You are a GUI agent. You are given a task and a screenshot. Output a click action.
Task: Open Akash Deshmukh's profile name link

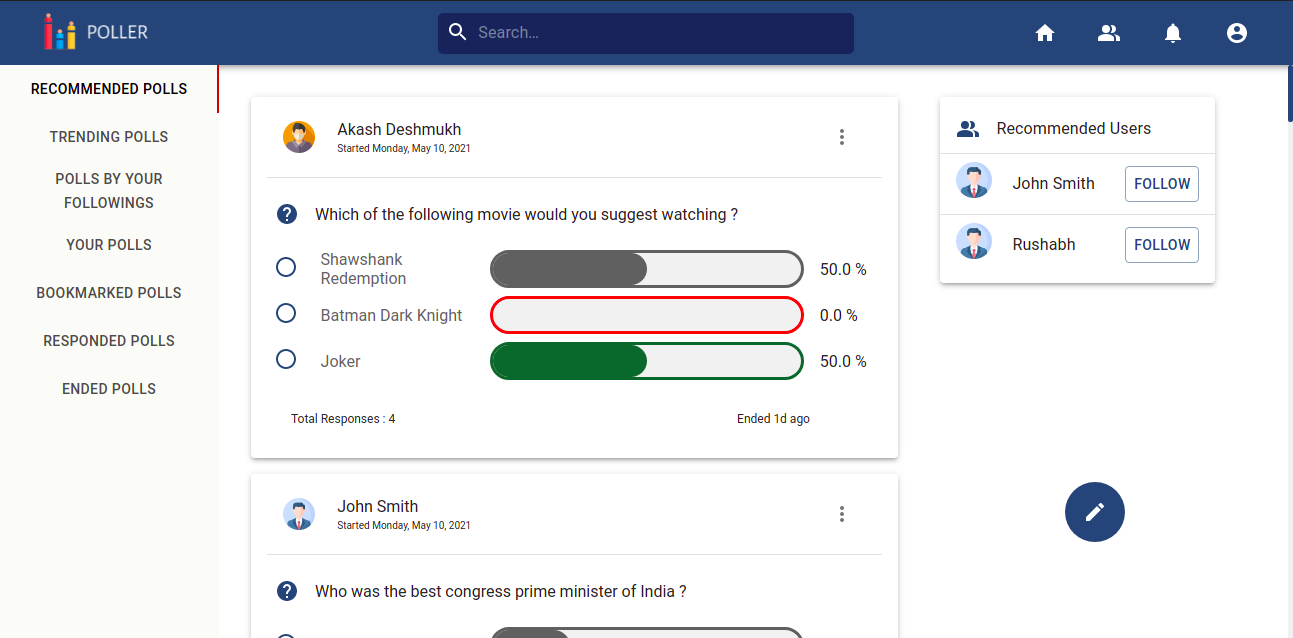point(399,129)
